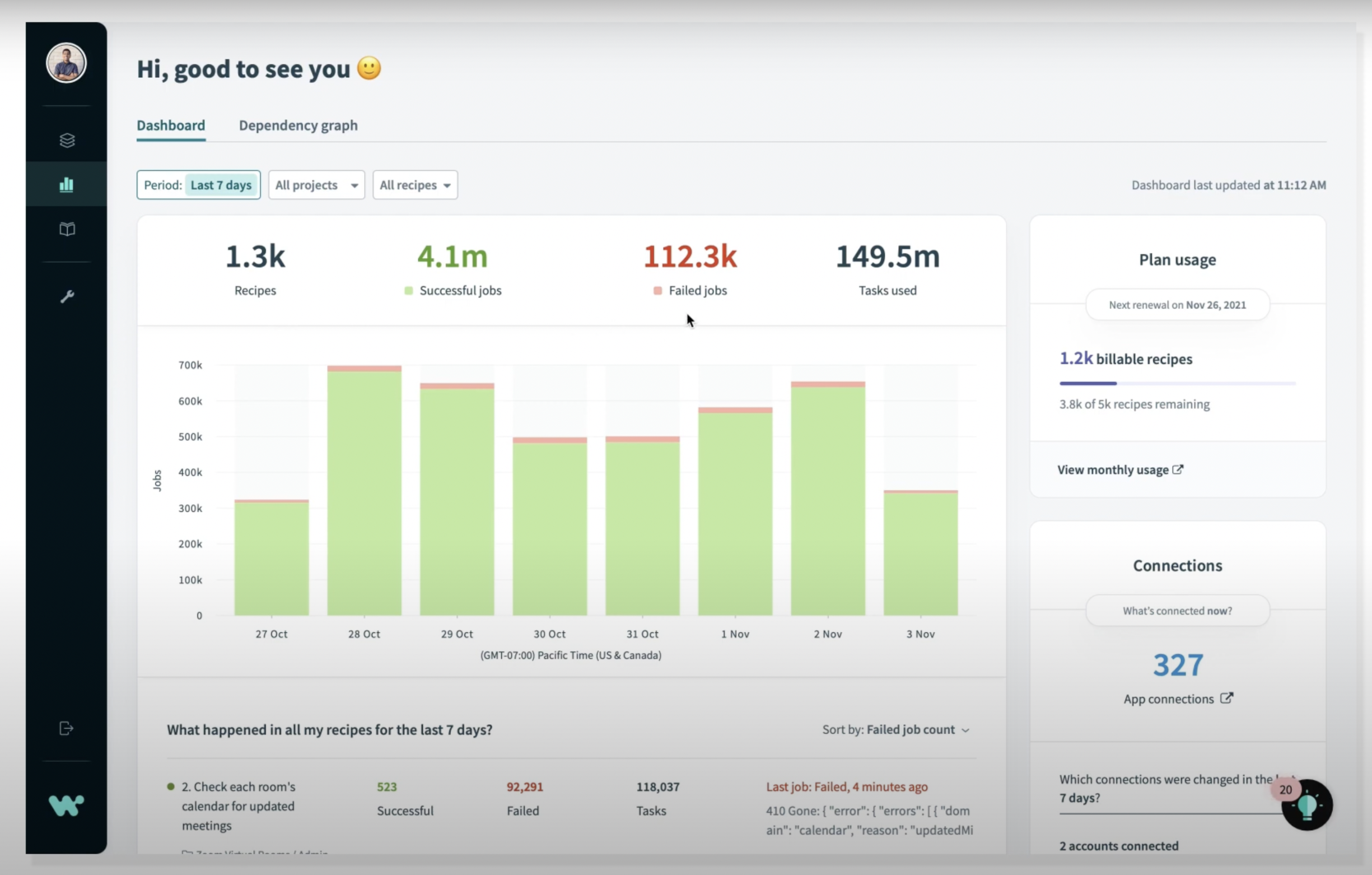Expand the All recipes dropdown

(x=413, y=185)
